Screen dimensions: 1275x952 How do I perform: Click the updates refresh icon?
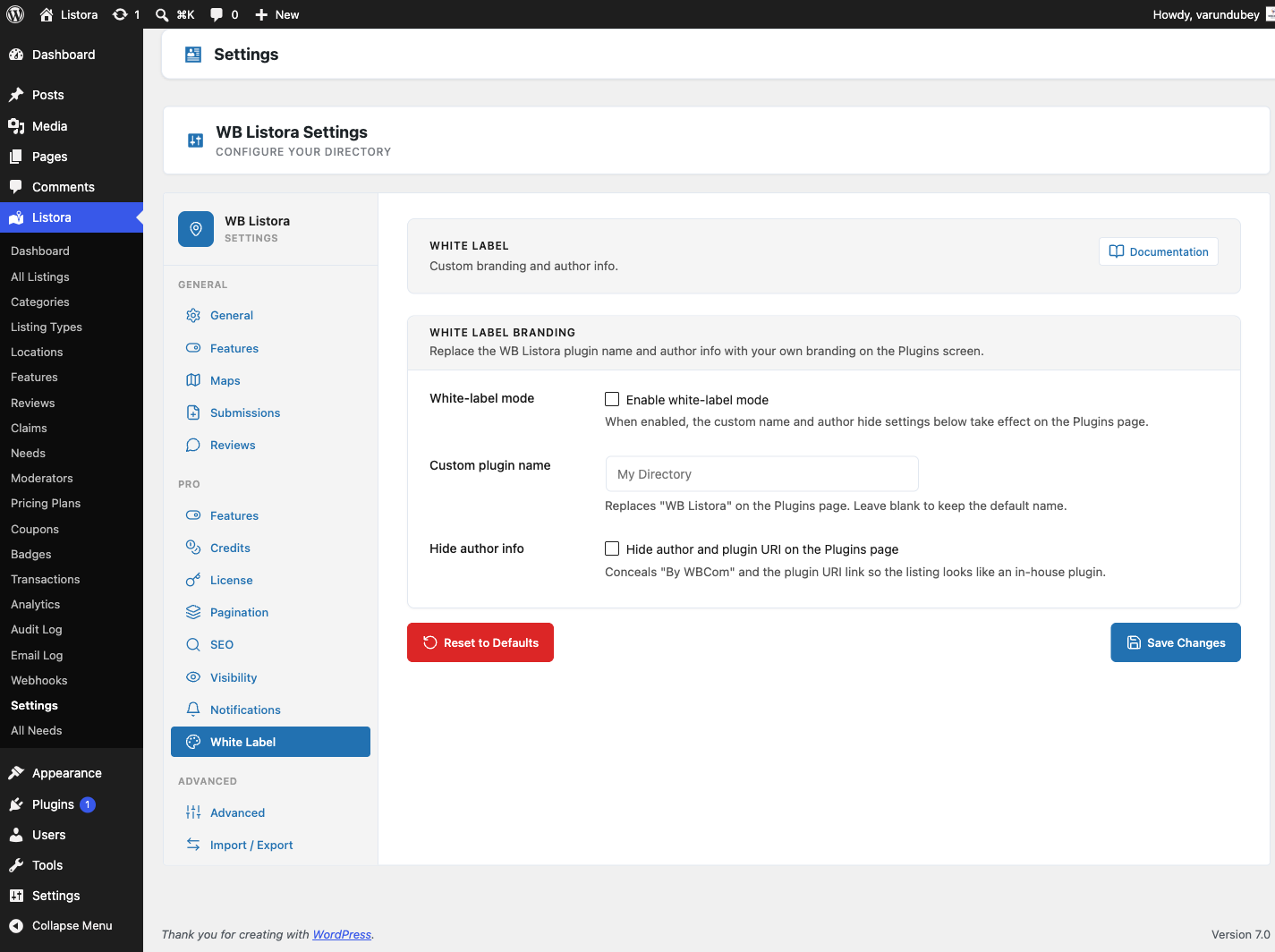tap(120, 14)
